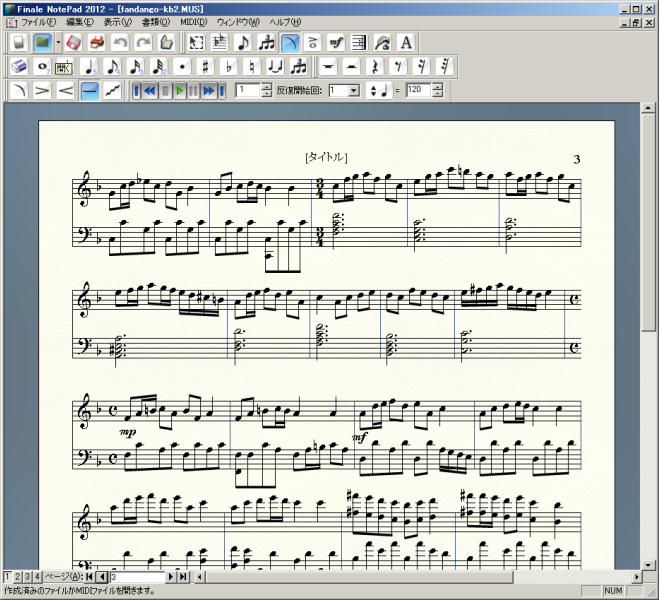Select the eighth rest
The image size is (659, 600).
pos(398,66)
